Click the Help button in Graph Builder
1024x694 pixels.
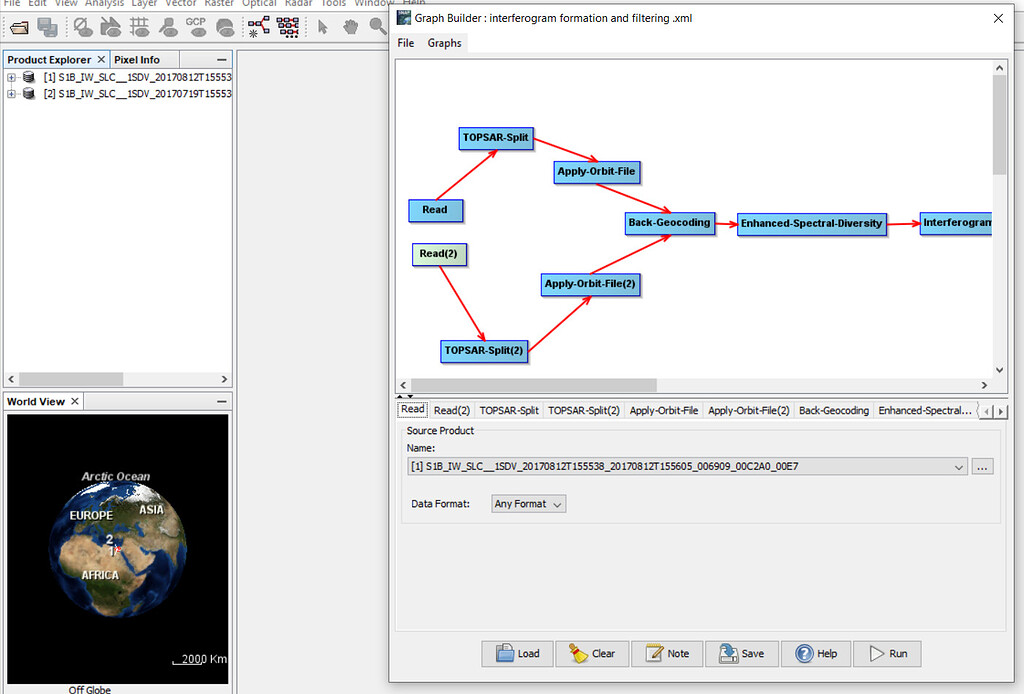(x=816, y=653)
